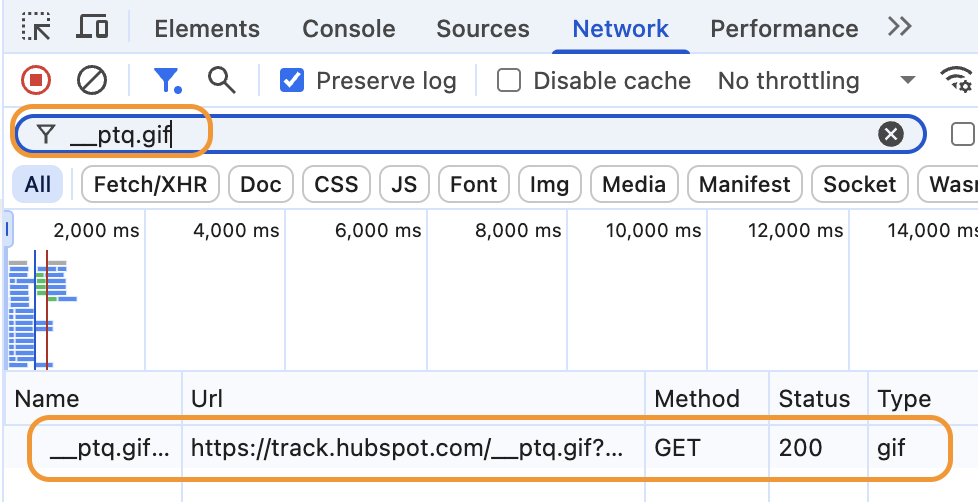Filter requests by Img type
The height and width of the screenshot is (502, 978).
pyautogui.click(x=549, y=184)
